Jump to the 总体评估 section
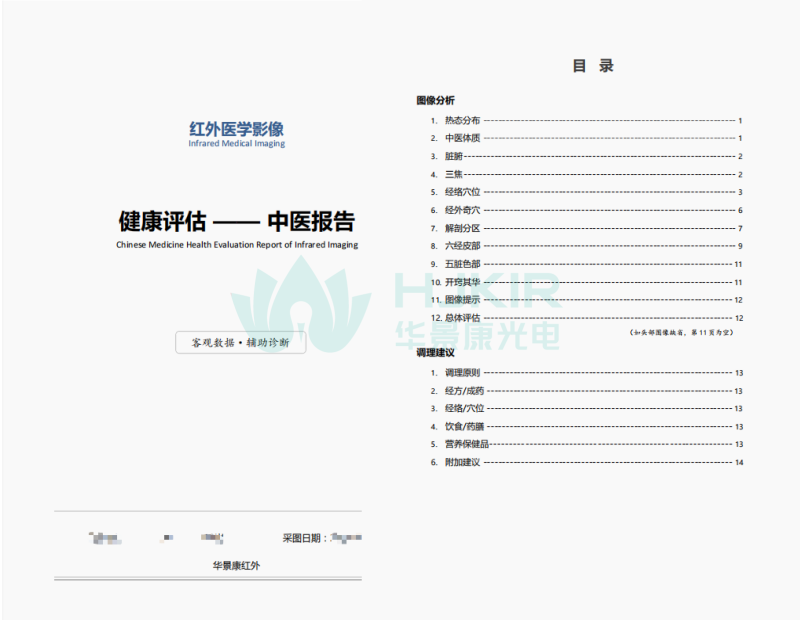The width and height of the screenshot is (800, 620). point(462,318)
